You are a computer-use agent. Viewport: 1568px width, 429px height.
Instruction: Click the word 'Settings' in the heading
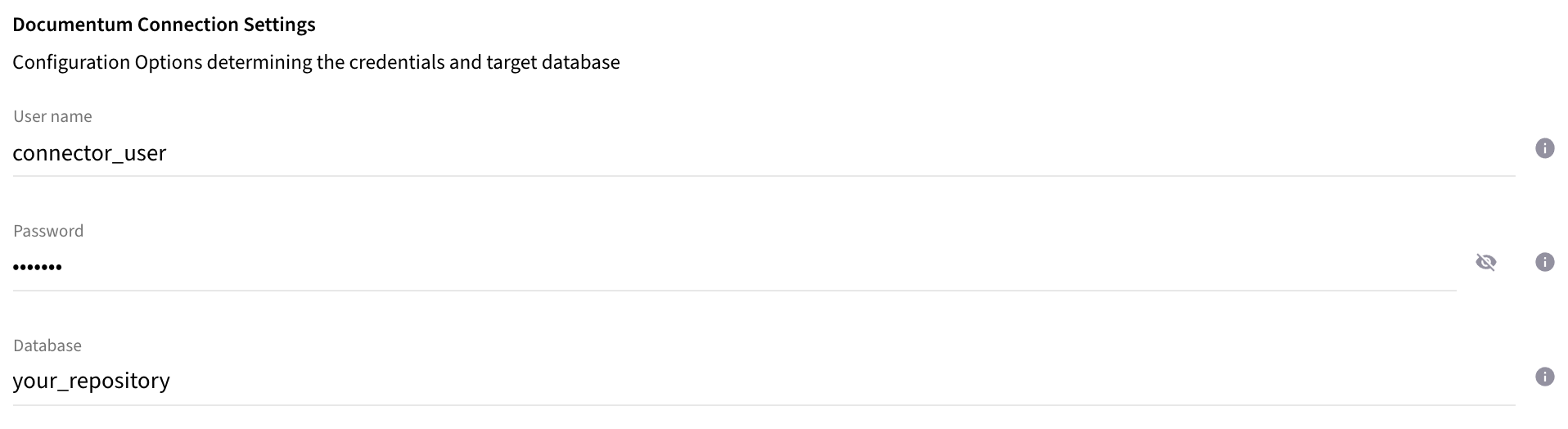click(279, 25)
